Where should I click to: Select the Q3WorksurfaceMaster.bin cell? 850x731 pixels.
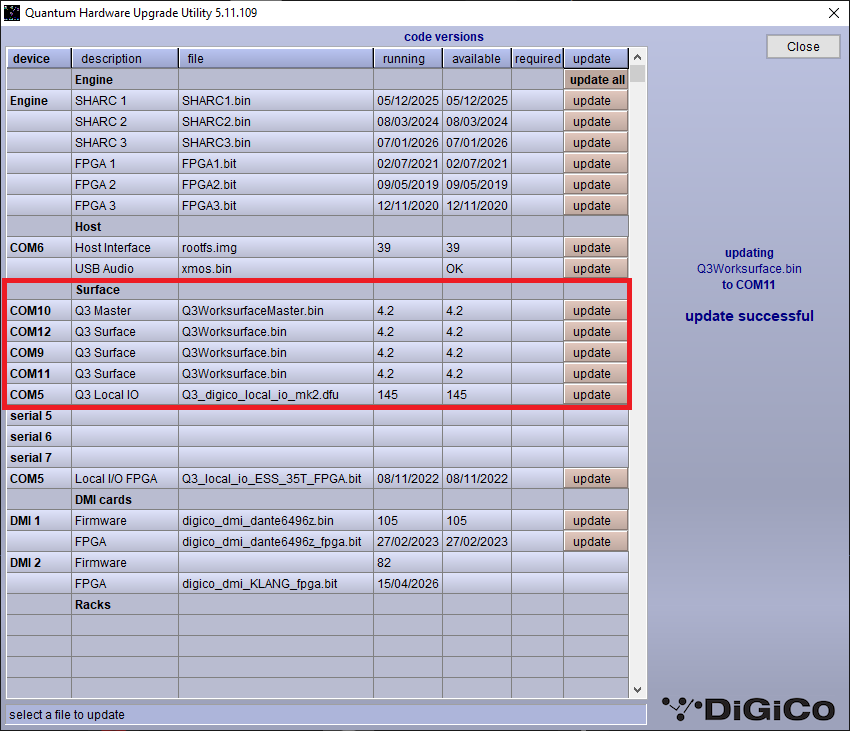tap(276, 311)
